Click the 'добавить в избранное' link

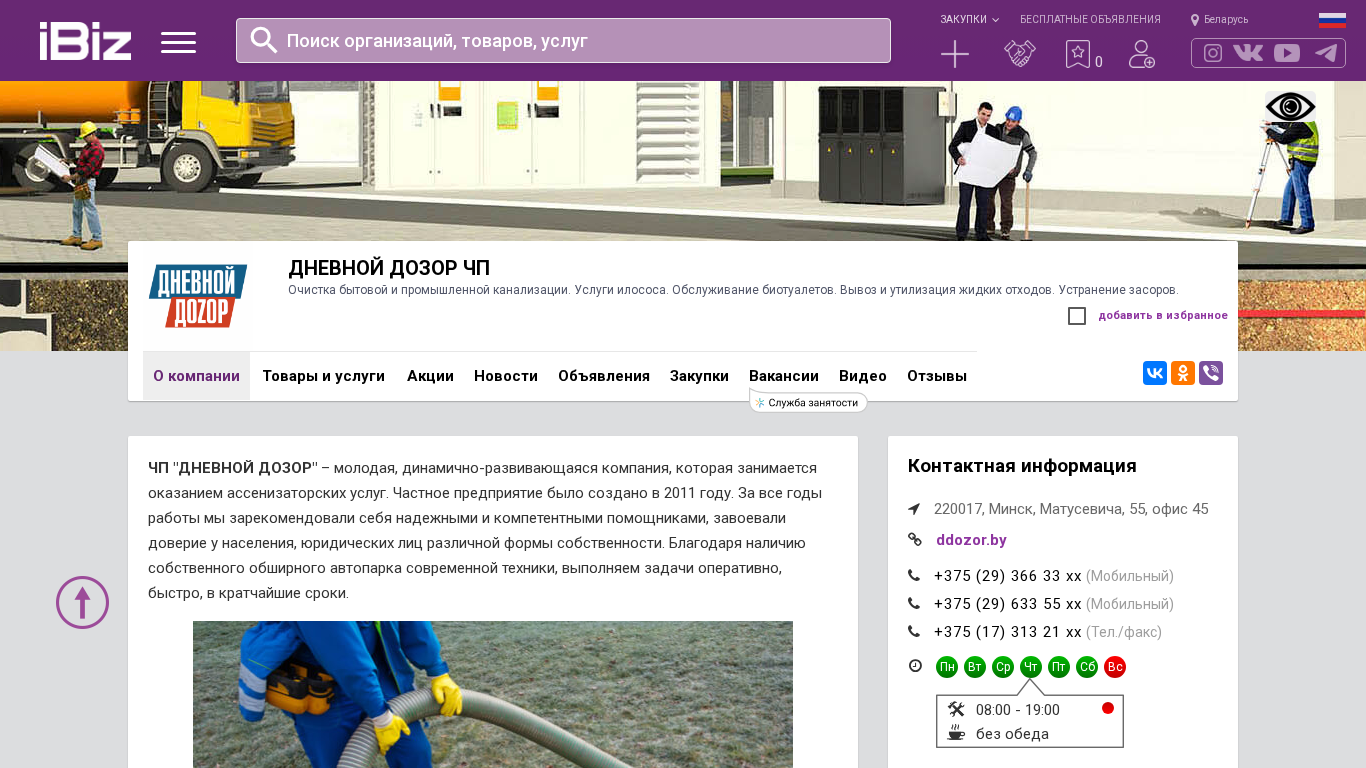(x=1163, y=316)
